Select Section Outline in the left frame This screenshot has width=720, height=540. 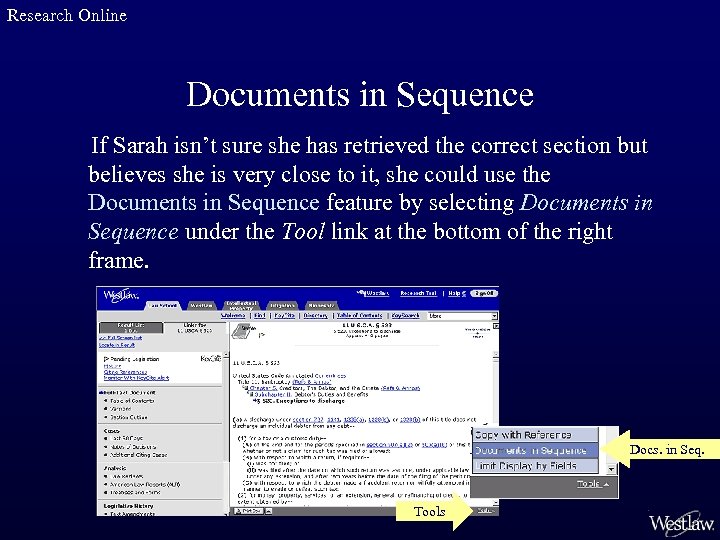click(x=129, y=417)
